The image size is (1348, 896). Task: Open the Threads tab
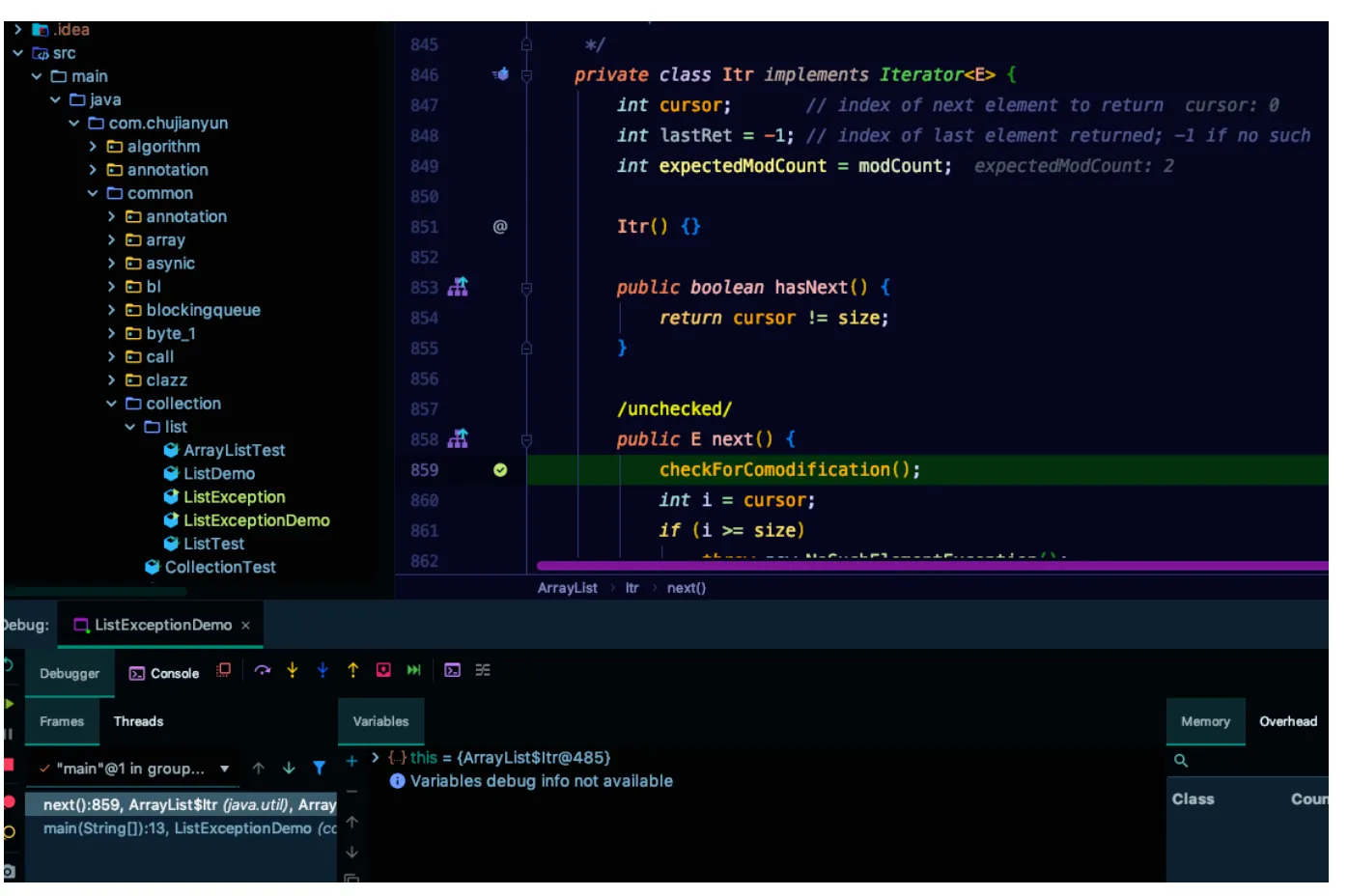tap(138, 721)
